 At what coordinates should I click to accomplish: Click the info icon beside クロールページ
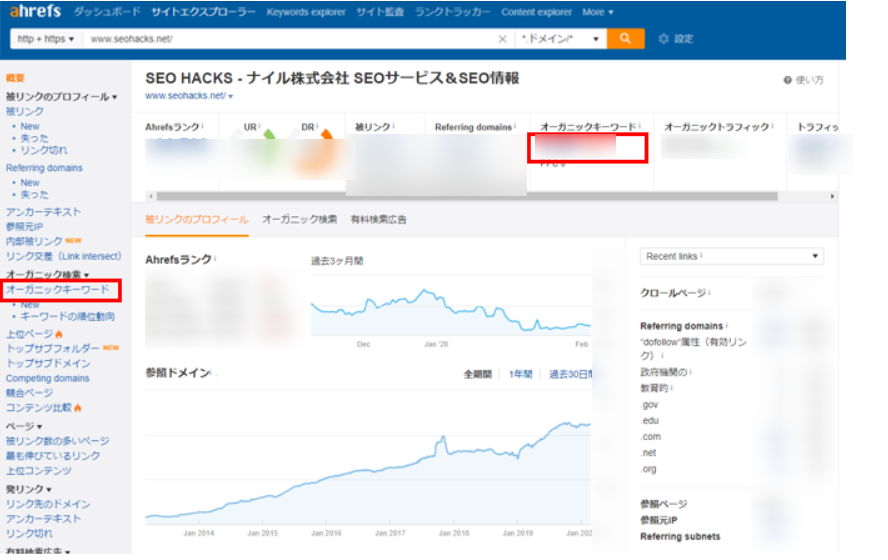coord(709,292)
